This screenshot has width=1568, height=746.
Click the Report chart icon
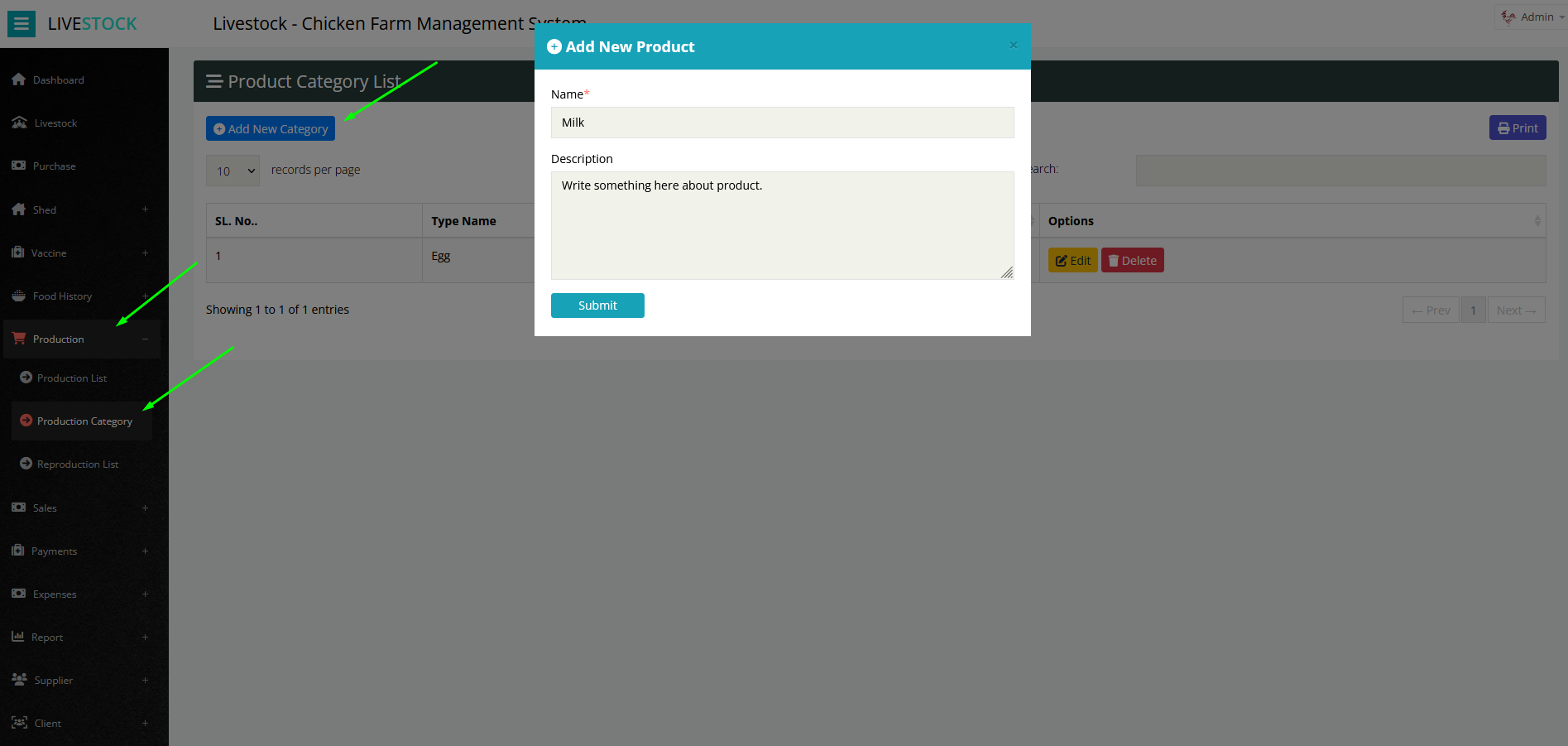[x=18, y=637]
